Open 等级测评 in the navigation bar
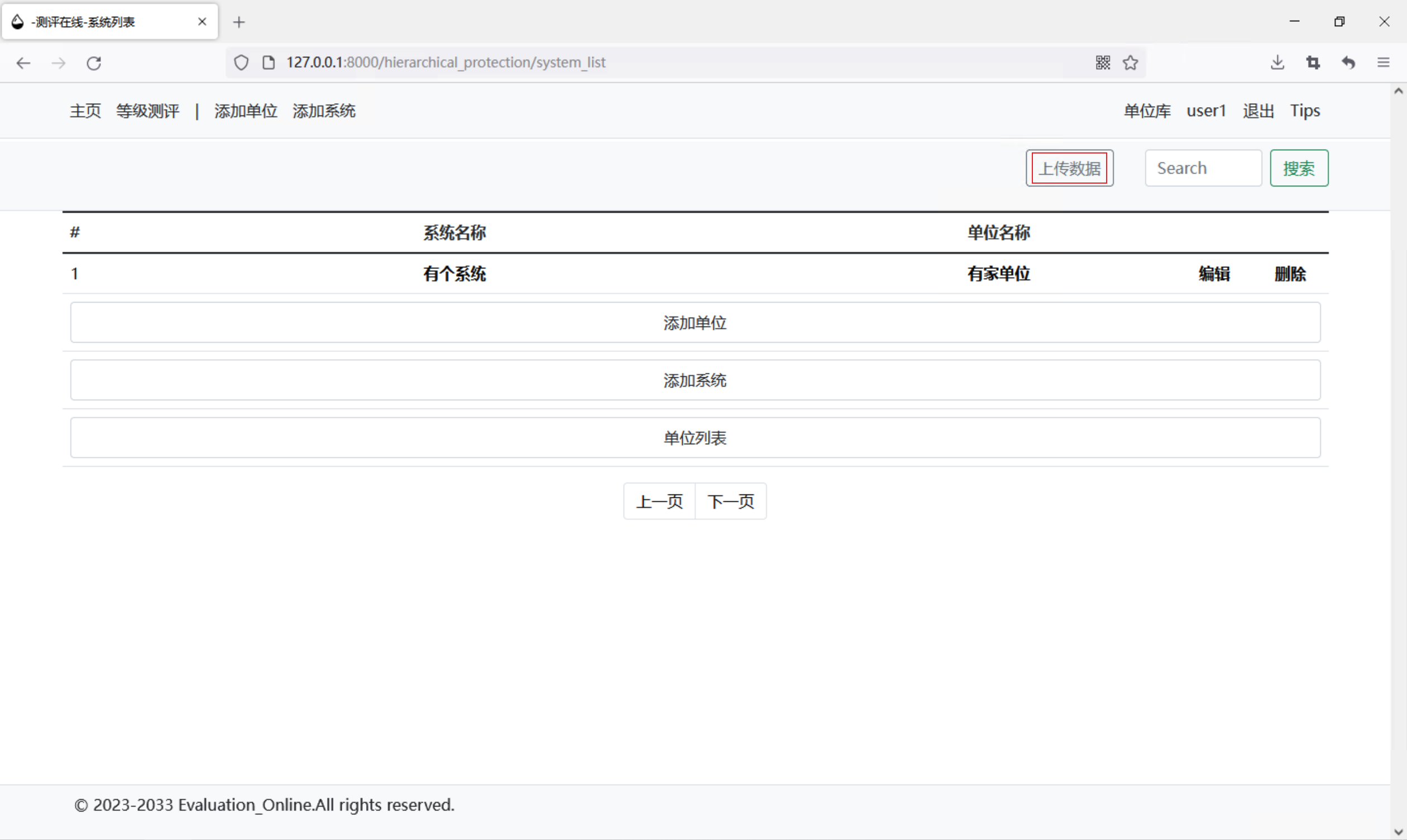1407x840 pixels. (x=148, y=111)
